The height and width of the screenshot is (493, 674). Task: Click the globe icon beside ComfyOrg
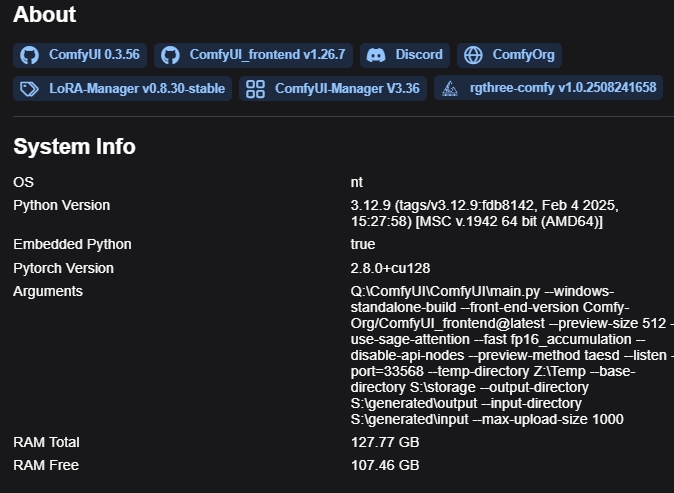(x=473, y=55)
